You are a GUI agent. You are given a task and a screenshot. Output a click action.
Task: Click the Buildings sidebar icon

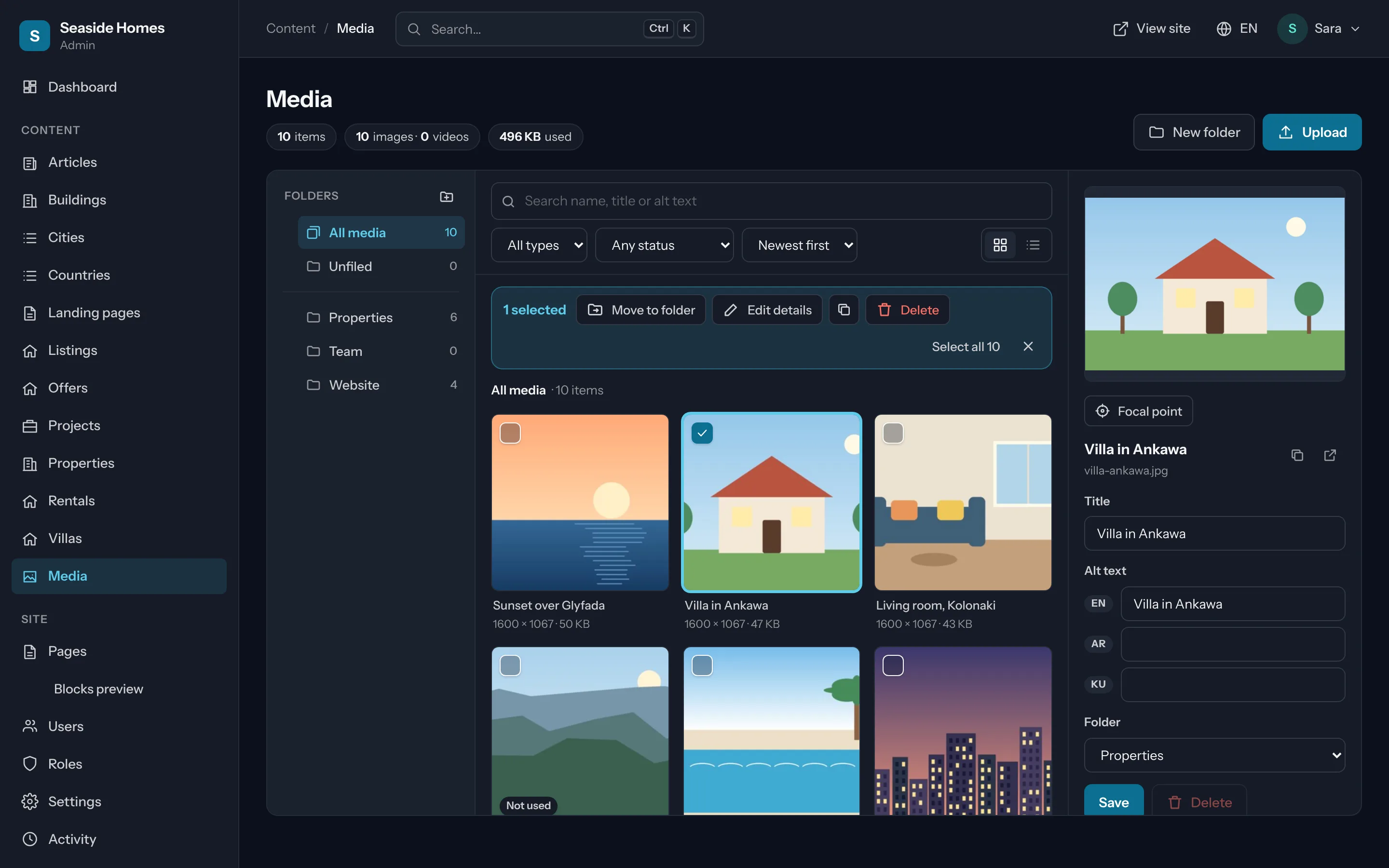click(x=30, y=200)
